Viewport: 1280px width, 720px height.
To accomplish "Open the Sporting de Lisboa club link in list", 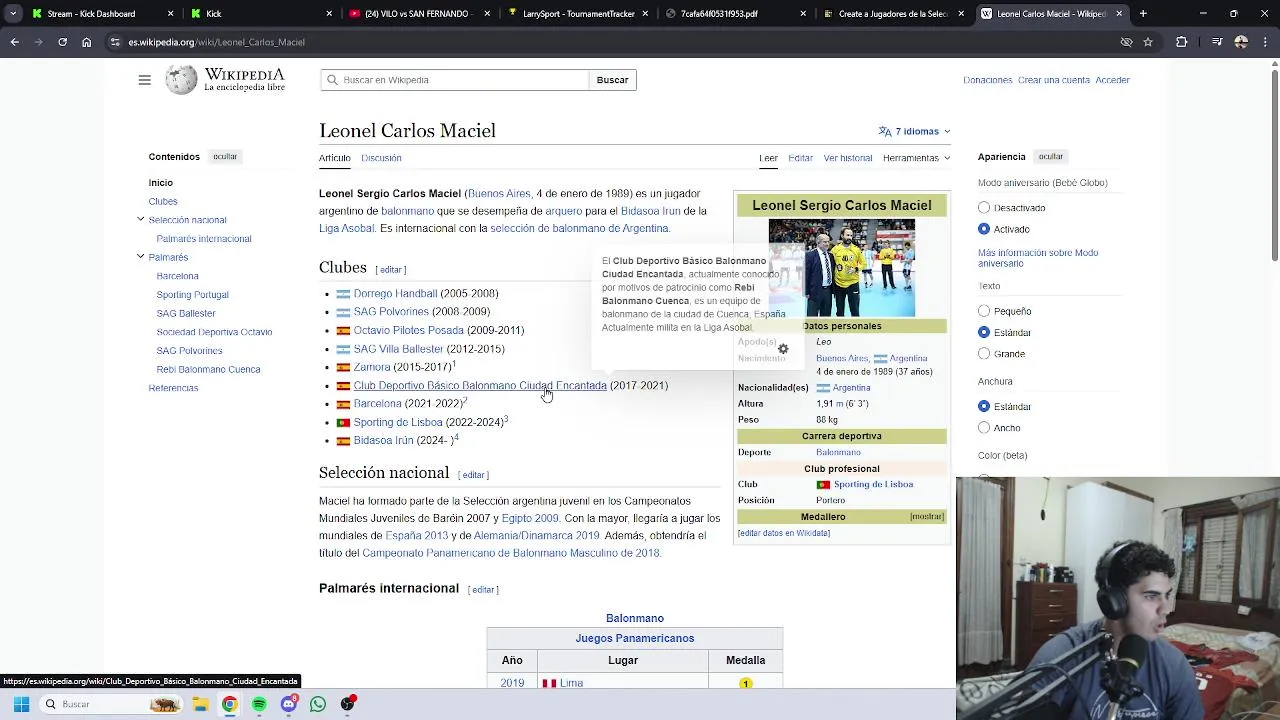I will click(x=398, y=422).
